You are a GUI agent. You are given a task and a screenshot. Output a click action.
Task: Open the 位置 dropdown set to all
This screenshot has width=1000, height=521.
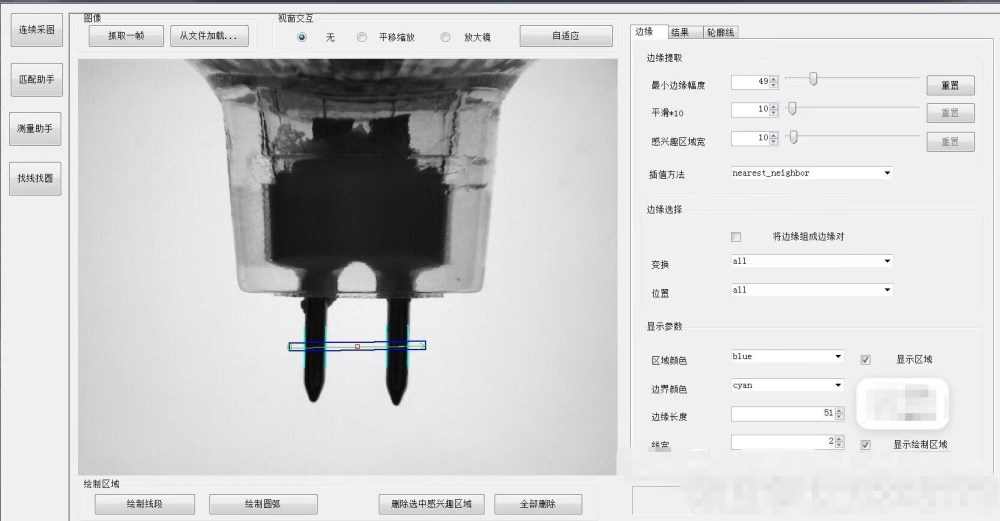click(811, 290)
